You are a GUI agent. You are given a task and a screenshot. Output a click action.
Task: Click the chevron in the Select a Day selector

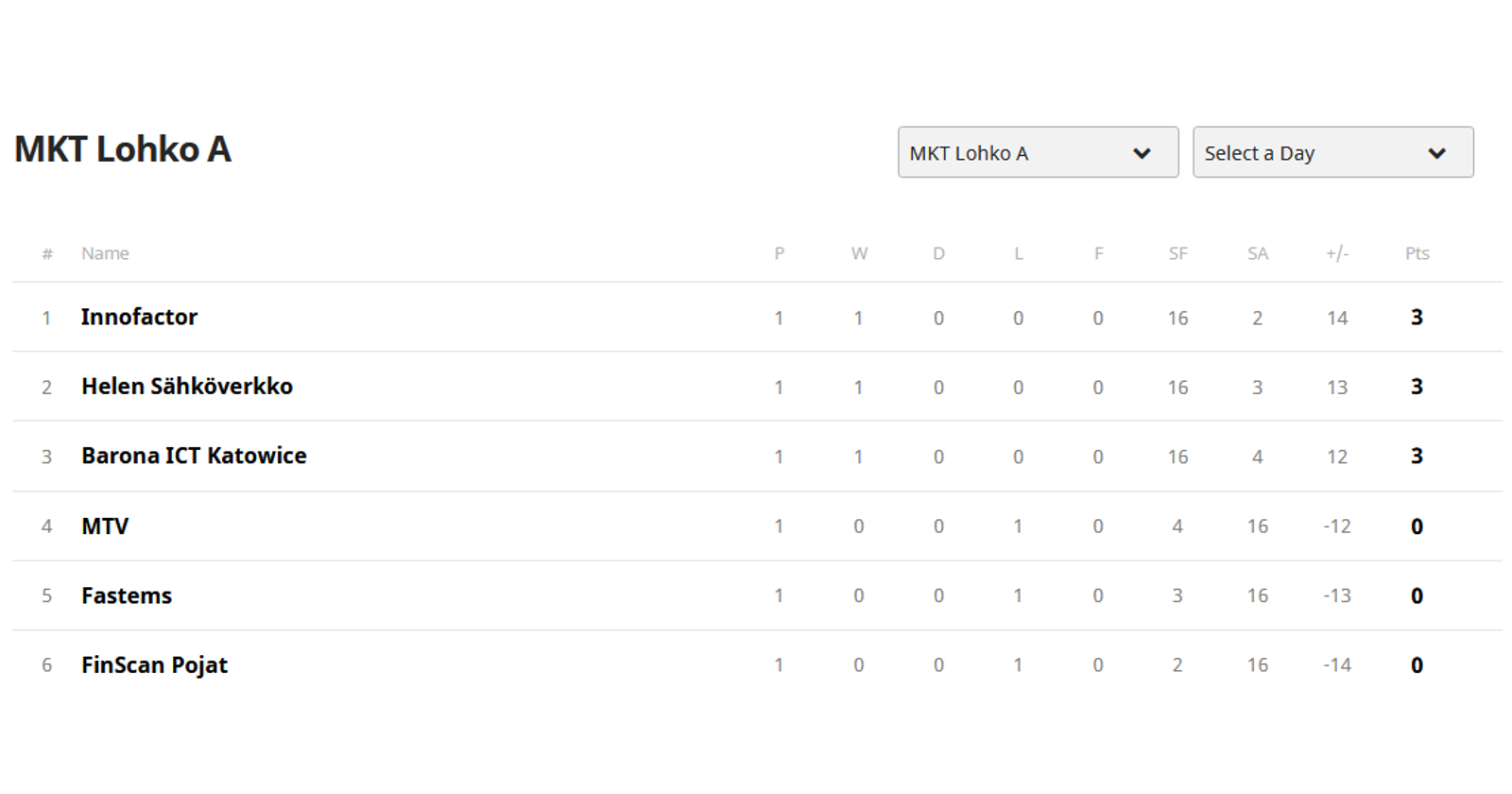point(1436,153)
